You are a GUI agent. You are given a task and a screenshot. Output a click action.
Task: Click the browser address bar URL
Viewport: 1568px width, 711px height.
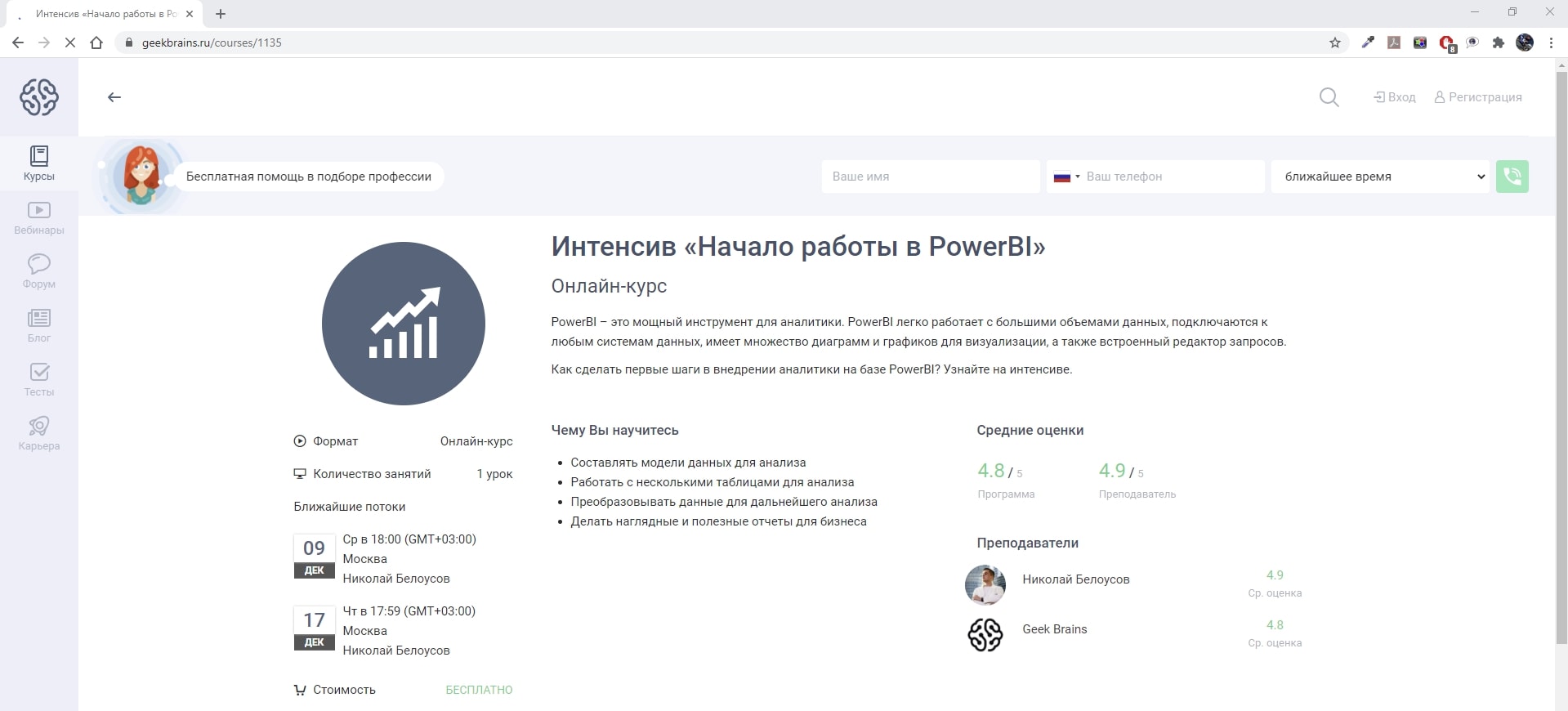tap(212, 42)
